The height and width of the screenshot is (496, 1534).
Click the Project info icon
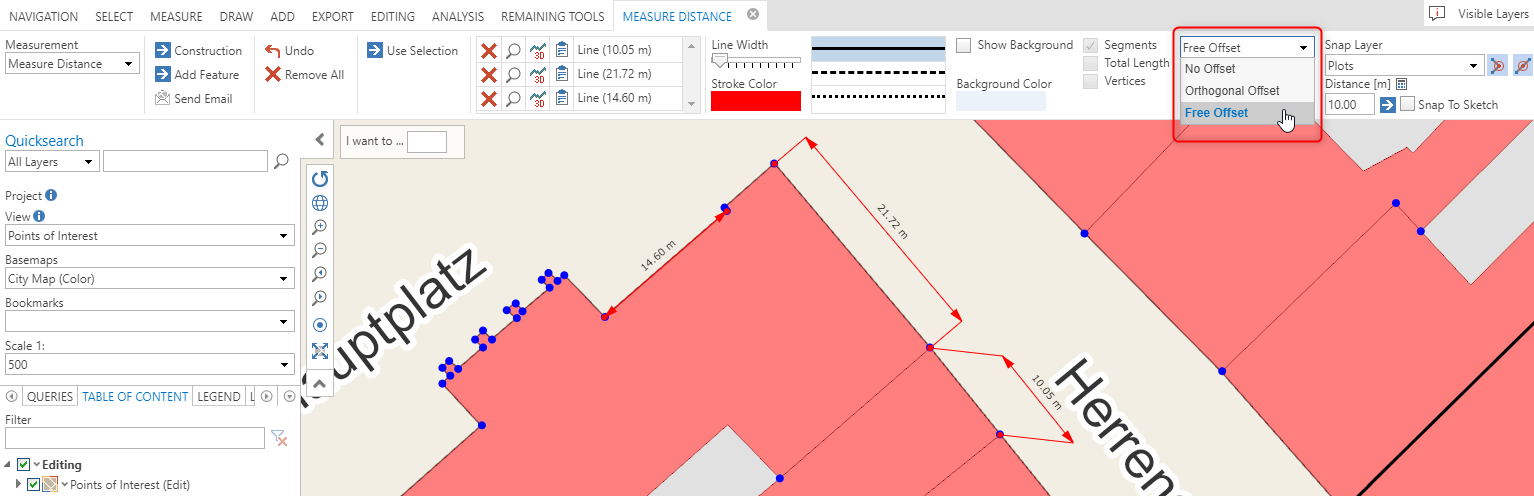pyautogui.click(x=51, y=196)
